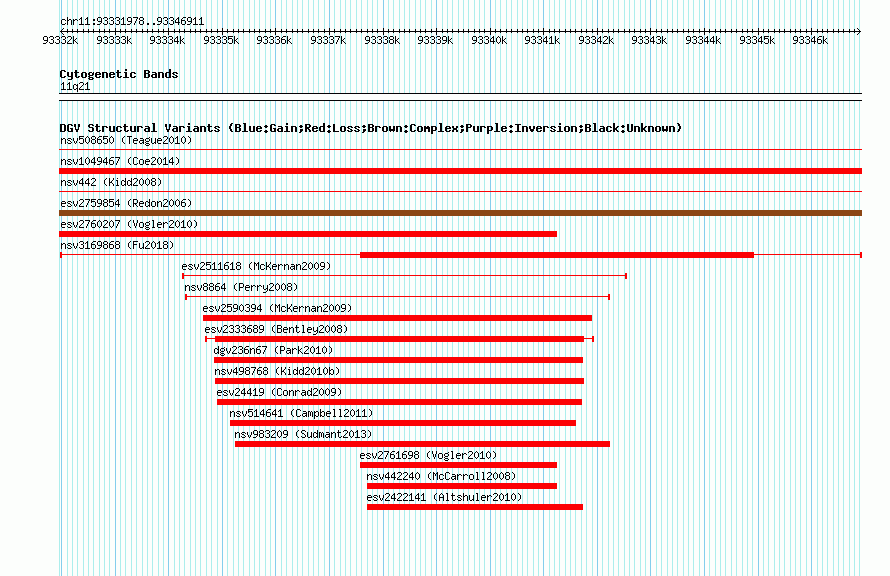This screenshot has height=576, width=890.
Task: Click the 93345k ruler position
Action: [757, 40]
